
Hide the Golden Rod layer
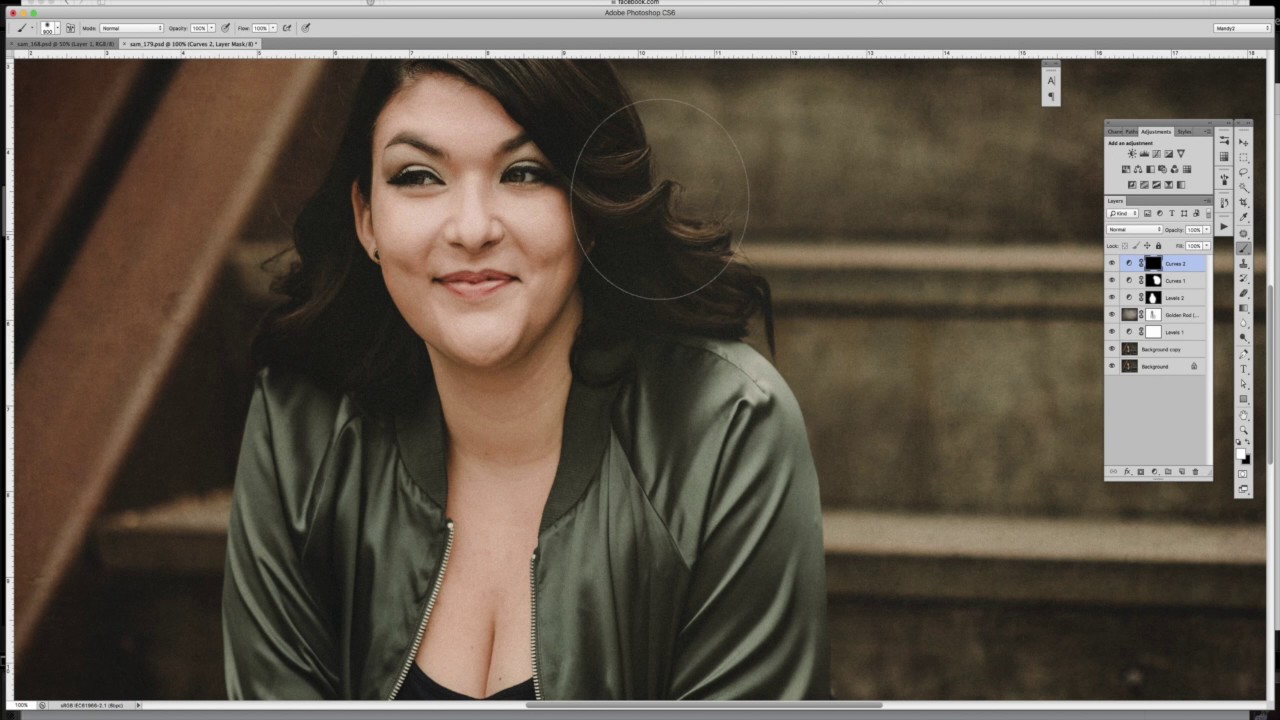tap(1112, 315)
